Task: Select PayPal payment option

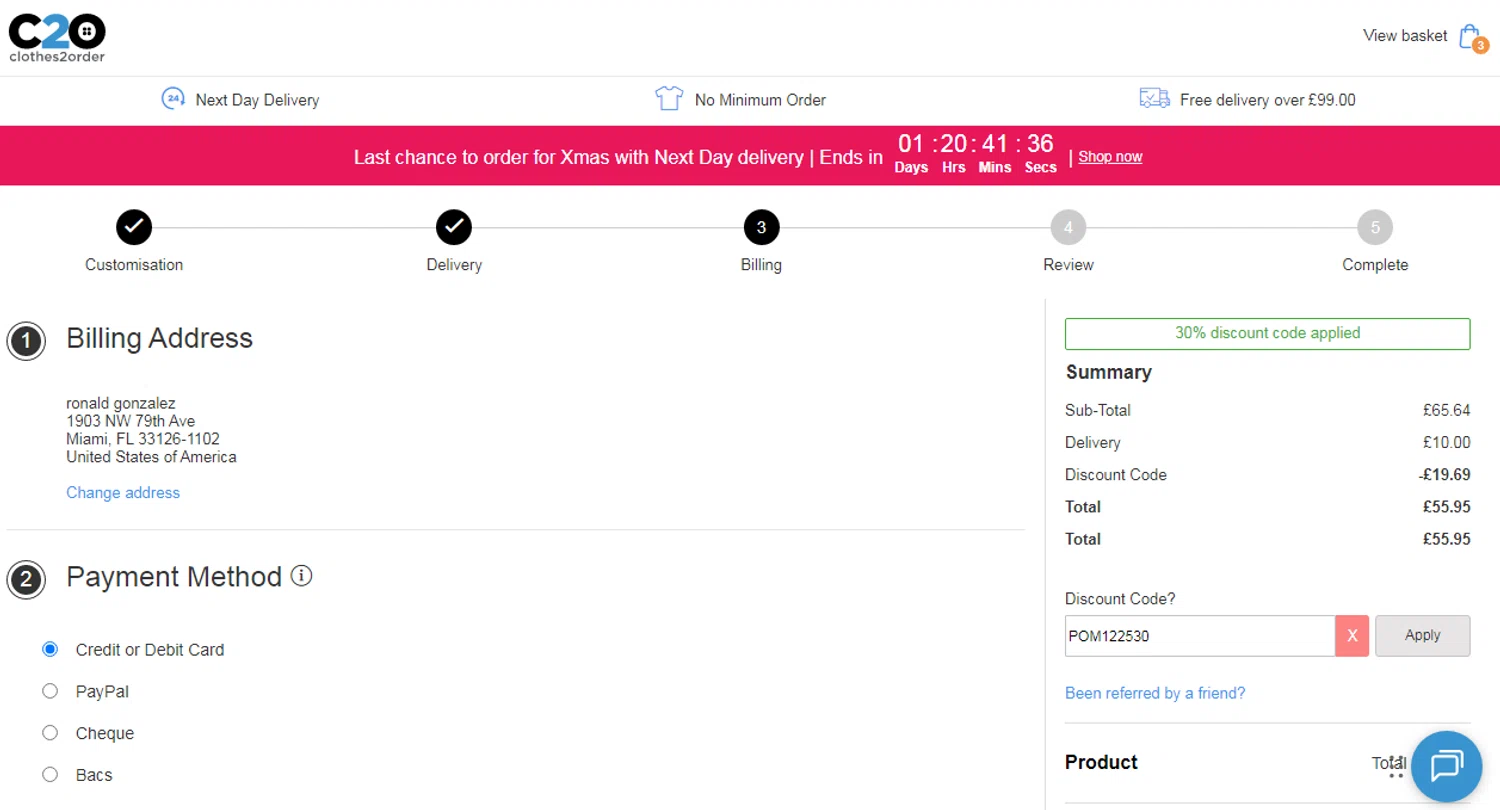Action: [x=50, y=691]
